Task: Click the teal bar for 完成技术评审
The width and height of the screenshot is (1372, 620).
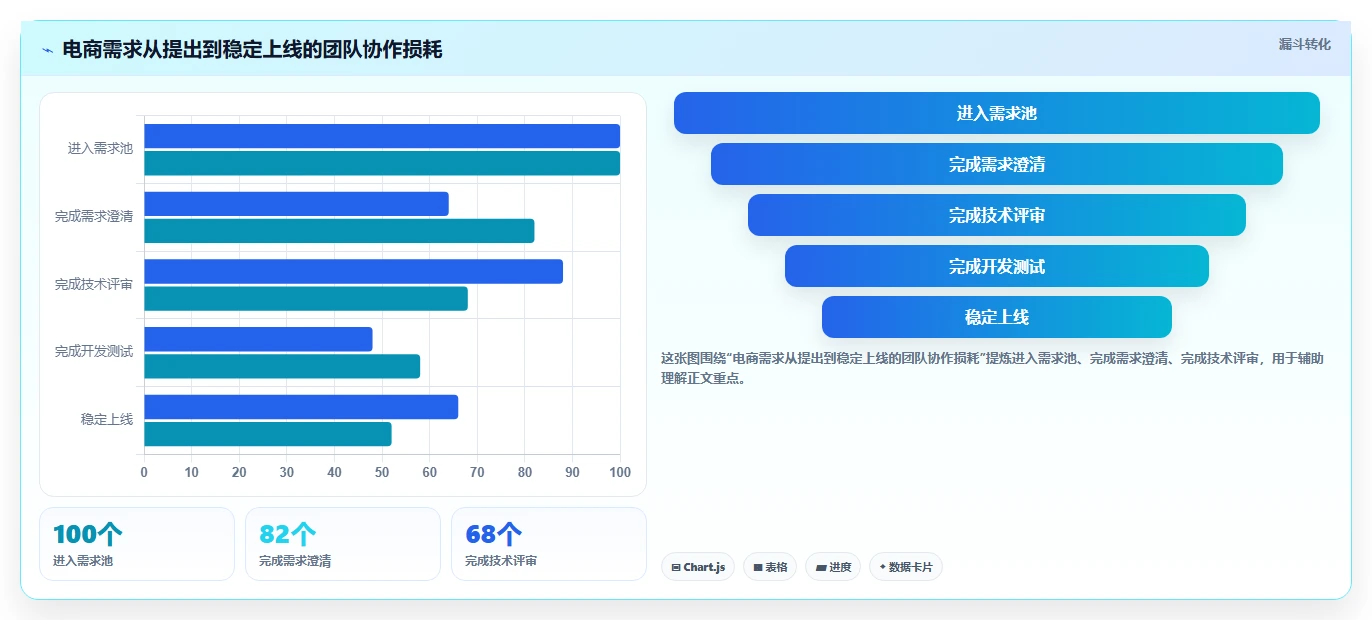Action: coord(306,298)
